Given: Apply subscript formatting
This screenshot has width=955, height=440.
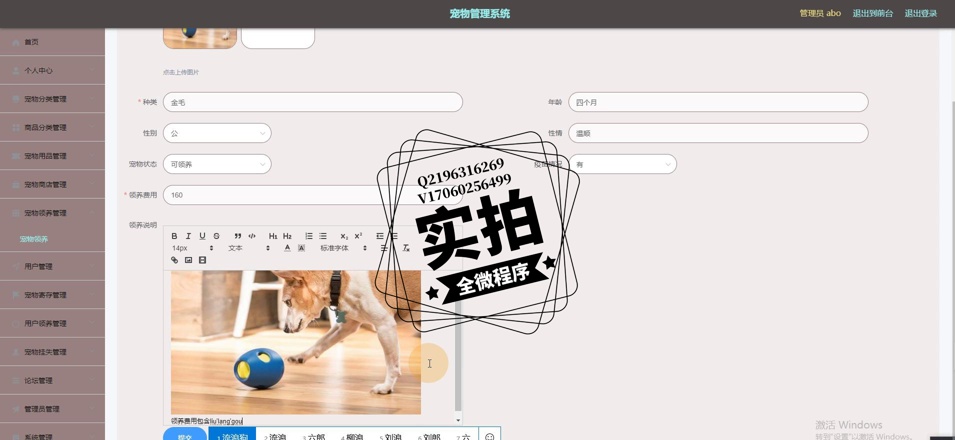Looking at the screenshot, I should click(344, 236).
